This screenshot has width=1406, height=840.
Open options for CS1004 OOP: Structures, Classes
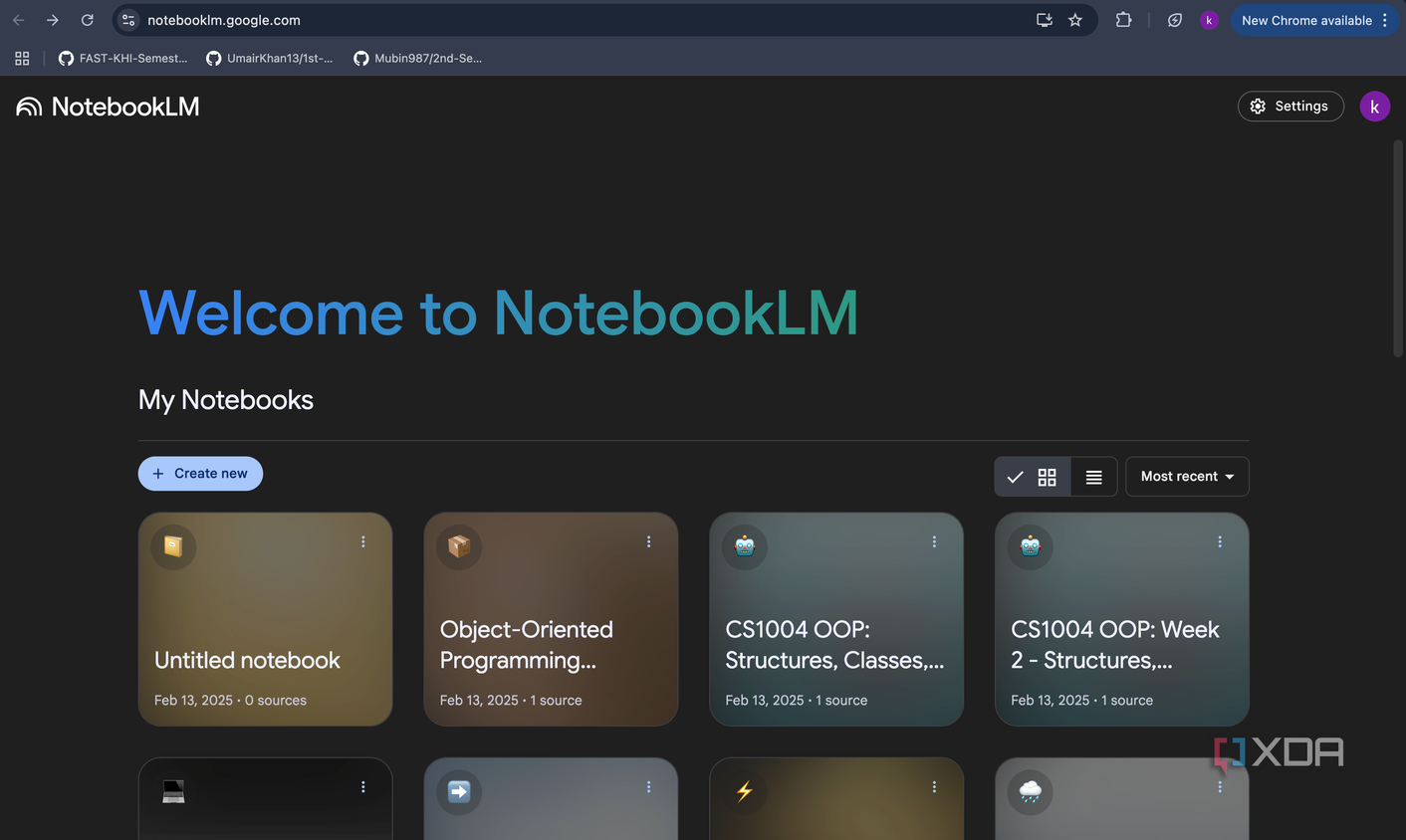(934, 541)
